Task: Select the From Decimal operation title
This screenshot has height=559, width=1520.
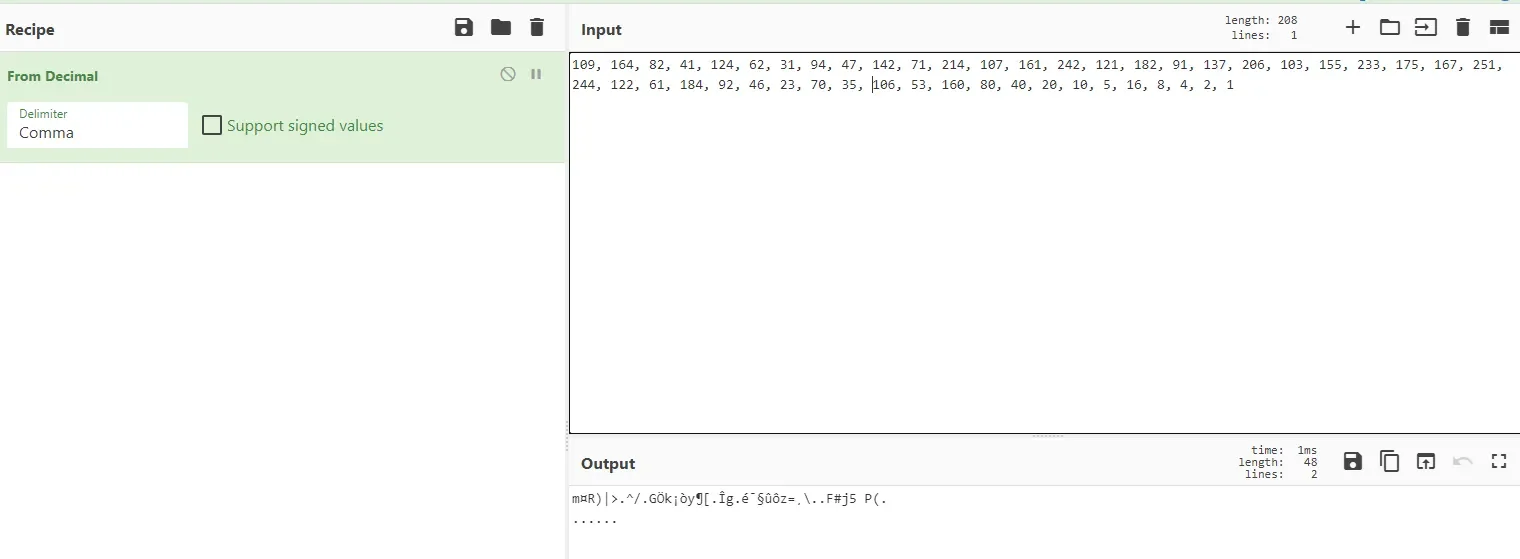Action: (53, 76)
